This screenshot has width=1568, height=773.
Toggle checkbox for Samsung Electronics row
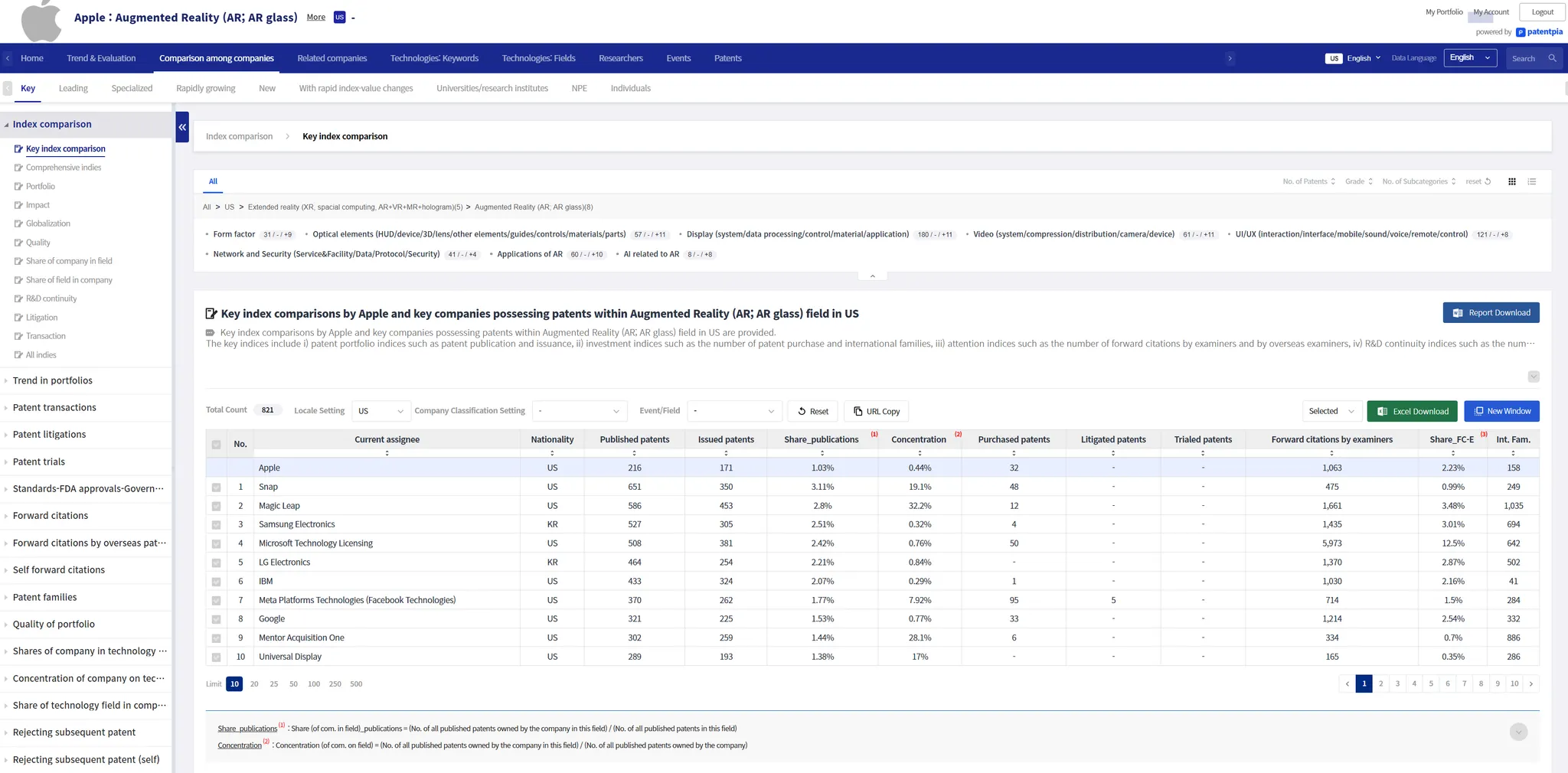217,525
